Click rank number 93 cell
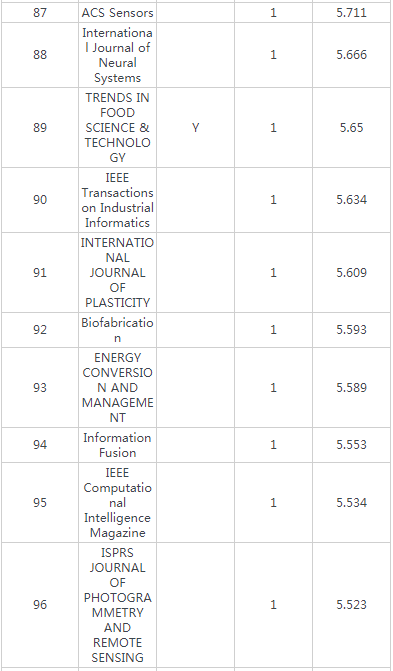 click(x=40, y=387)
